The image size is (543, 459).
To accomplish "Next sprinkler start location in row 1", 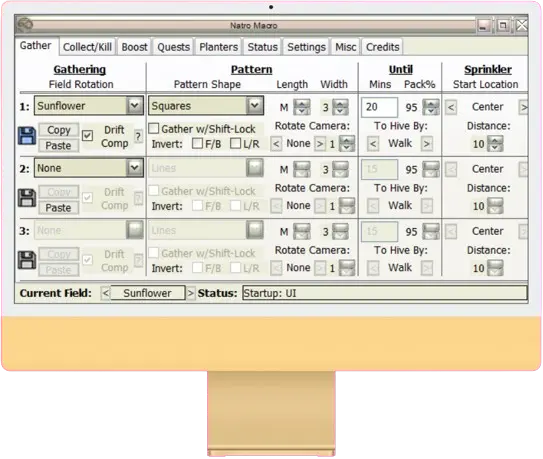I will coord(523,107).
